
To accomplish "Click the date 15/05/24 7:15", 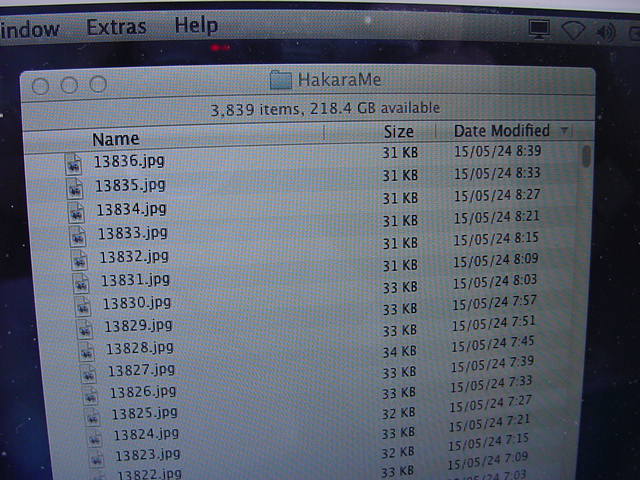I will (489, 442).
